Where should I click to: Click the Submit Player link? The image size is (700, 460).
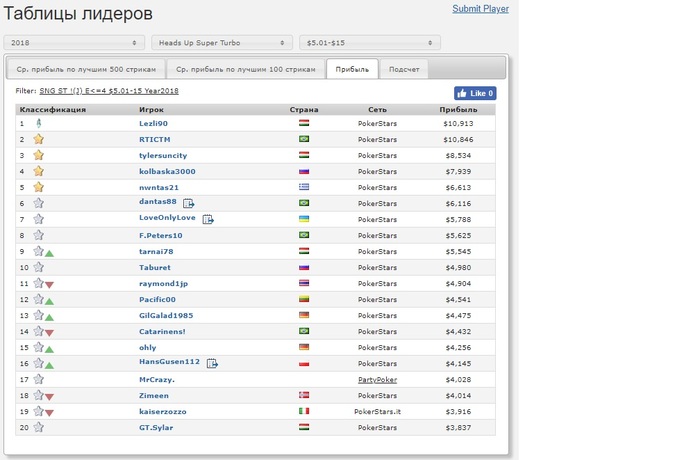pyautogui.click(x=480, y=8)
